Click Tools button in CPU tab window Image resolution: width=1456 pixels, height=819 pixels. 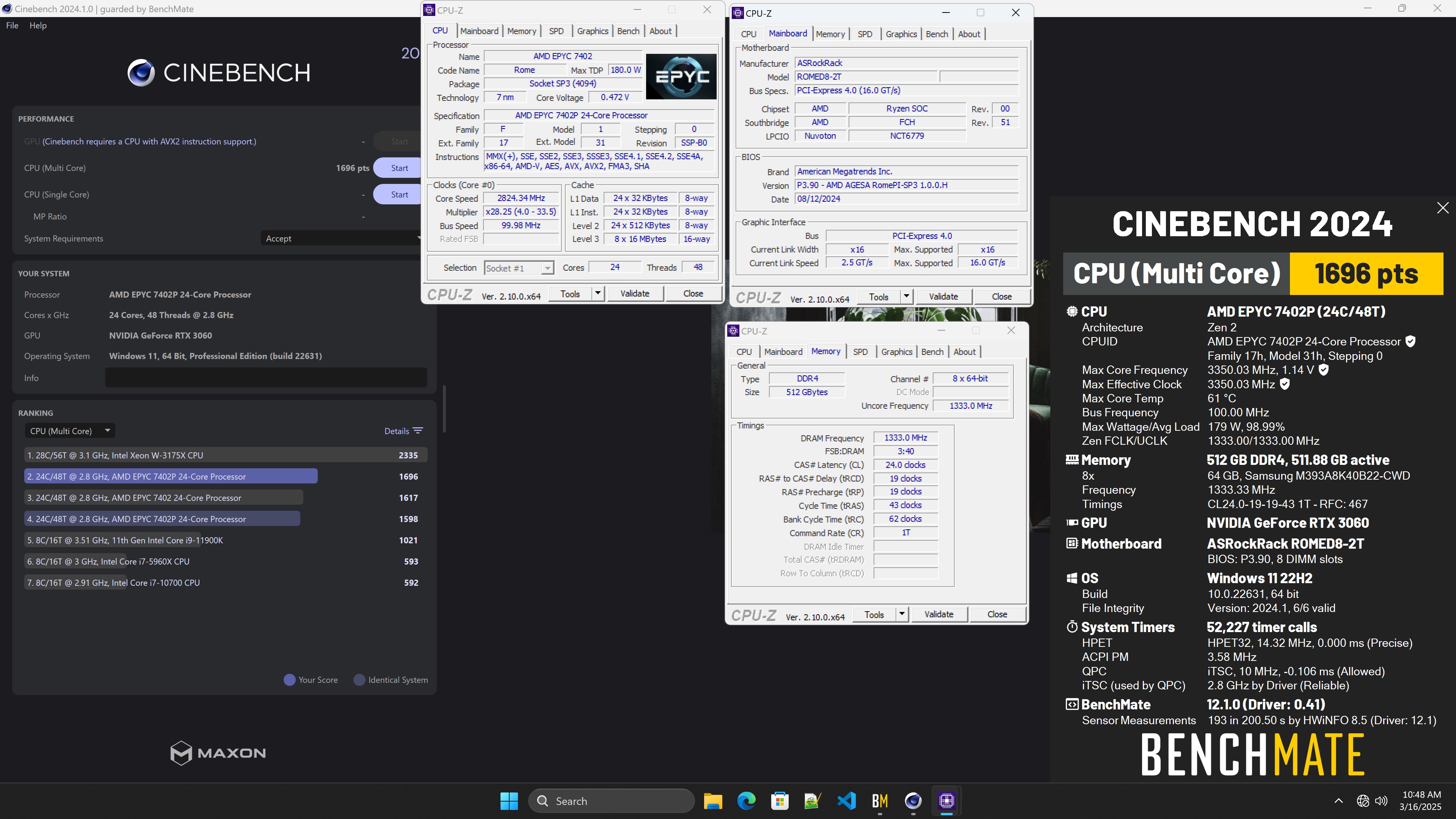coord(570,294)
